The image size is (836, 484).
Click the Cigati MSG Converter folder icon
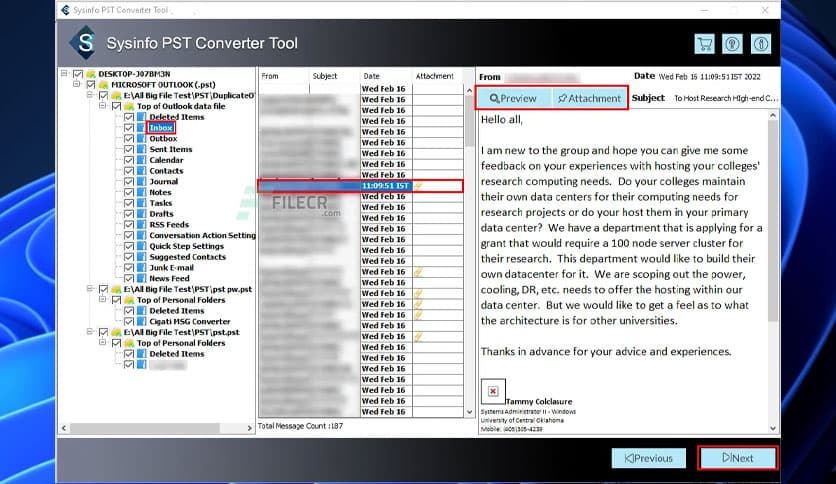[141, 321]
